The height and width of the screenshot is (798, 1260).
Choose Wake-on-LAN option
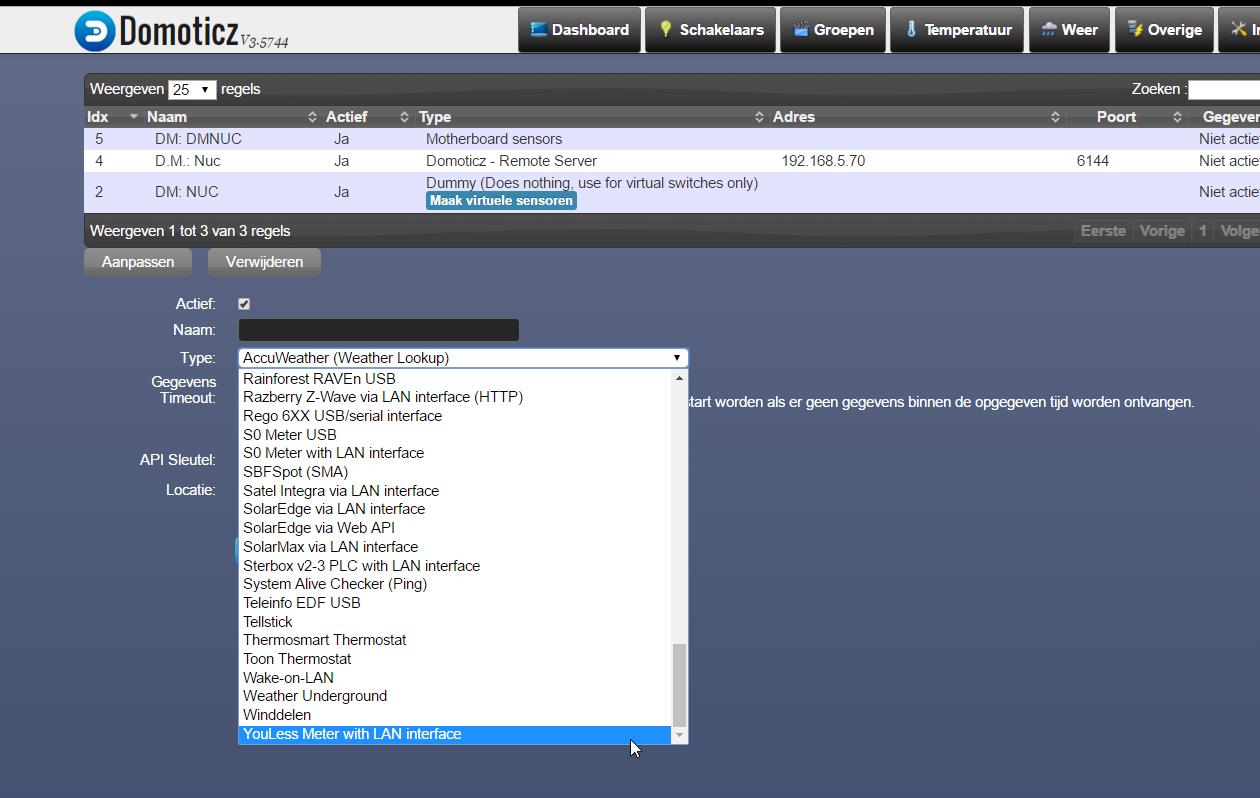[455, 678]
